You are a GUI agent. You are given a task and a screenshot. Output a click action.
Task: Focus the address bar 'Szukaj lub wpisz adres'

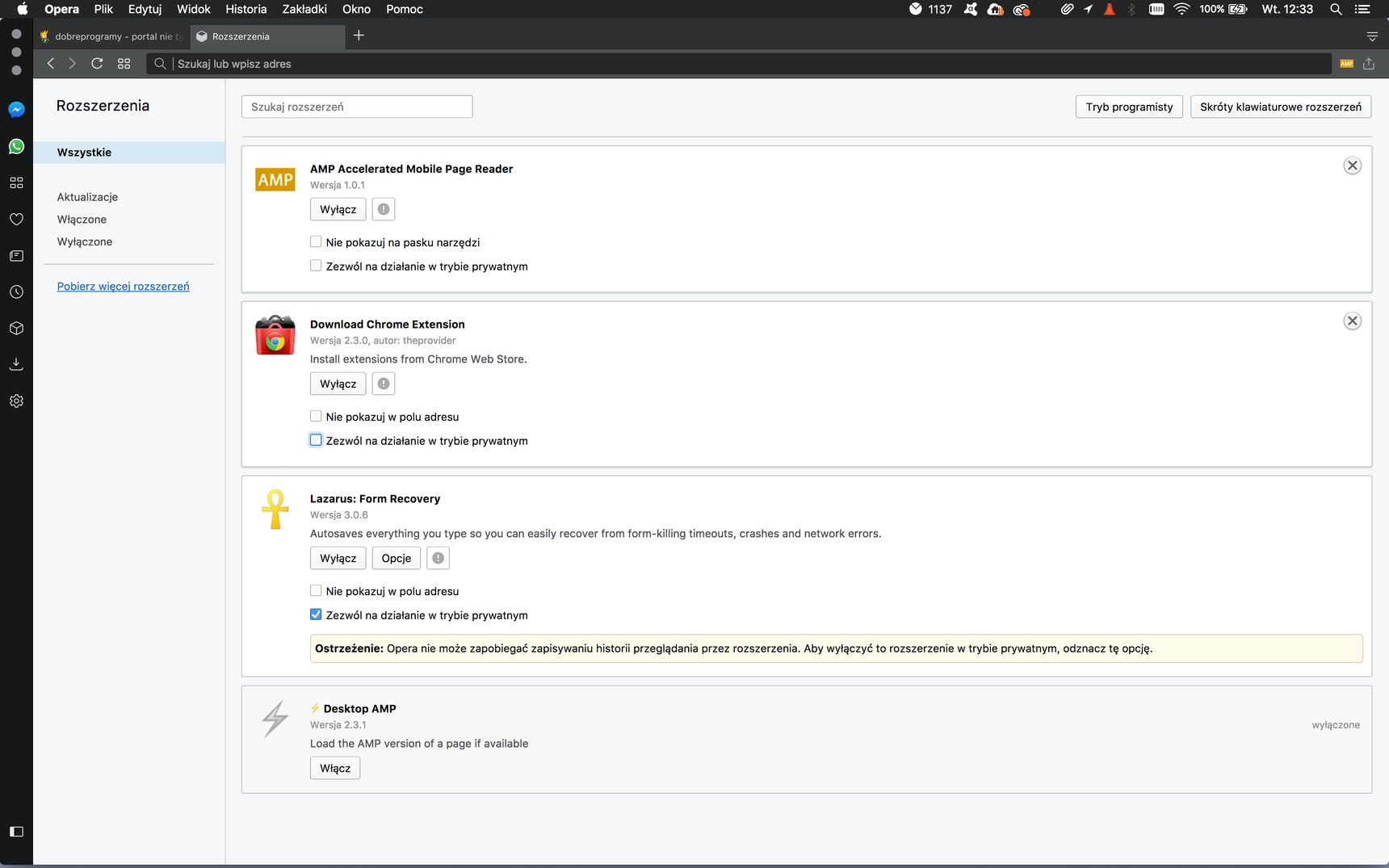[738, 64]
